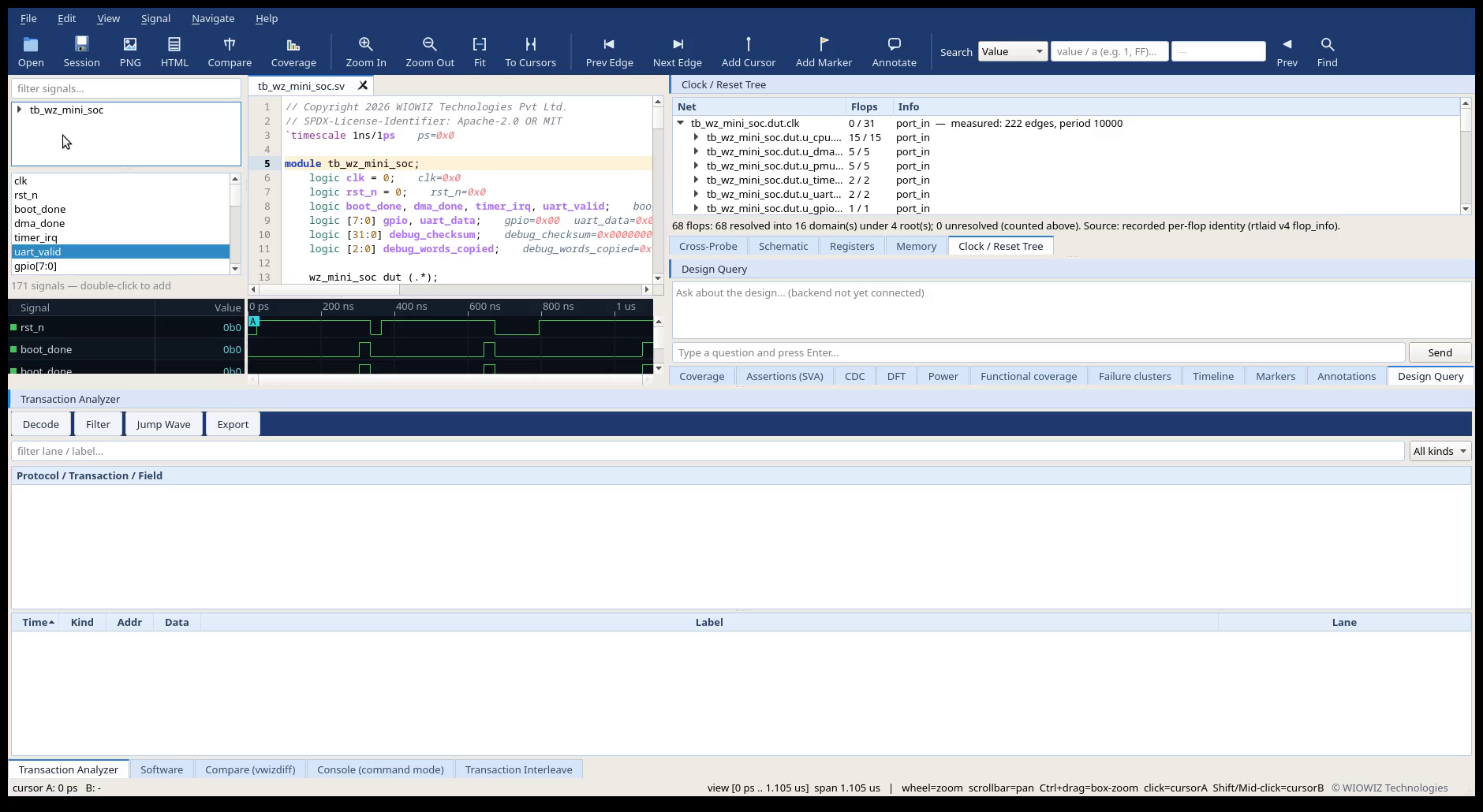The height and width of the screenshot is (812, 1483).
Task: Open the Search Value dropdown
Action: point(1013,51)
